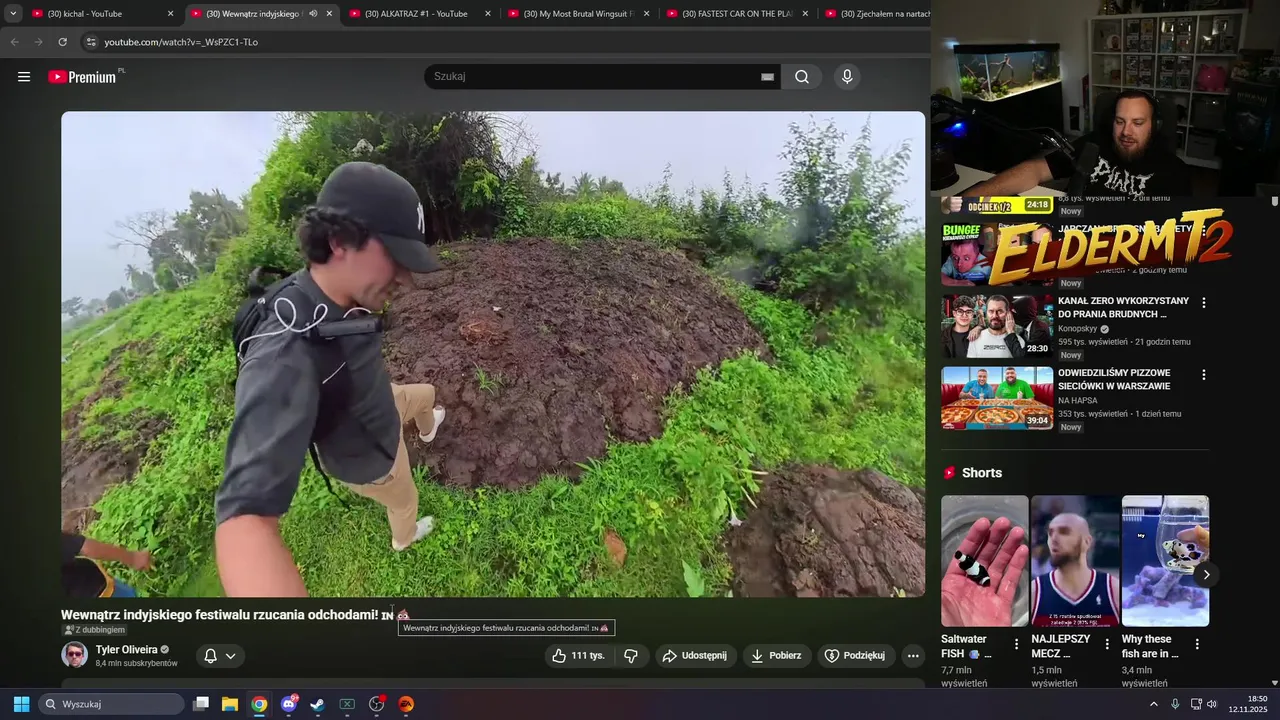Open Google Chrome from taskbar
Screen dimensions: 1280x720
pyautogui.click(x=259, y=704)
